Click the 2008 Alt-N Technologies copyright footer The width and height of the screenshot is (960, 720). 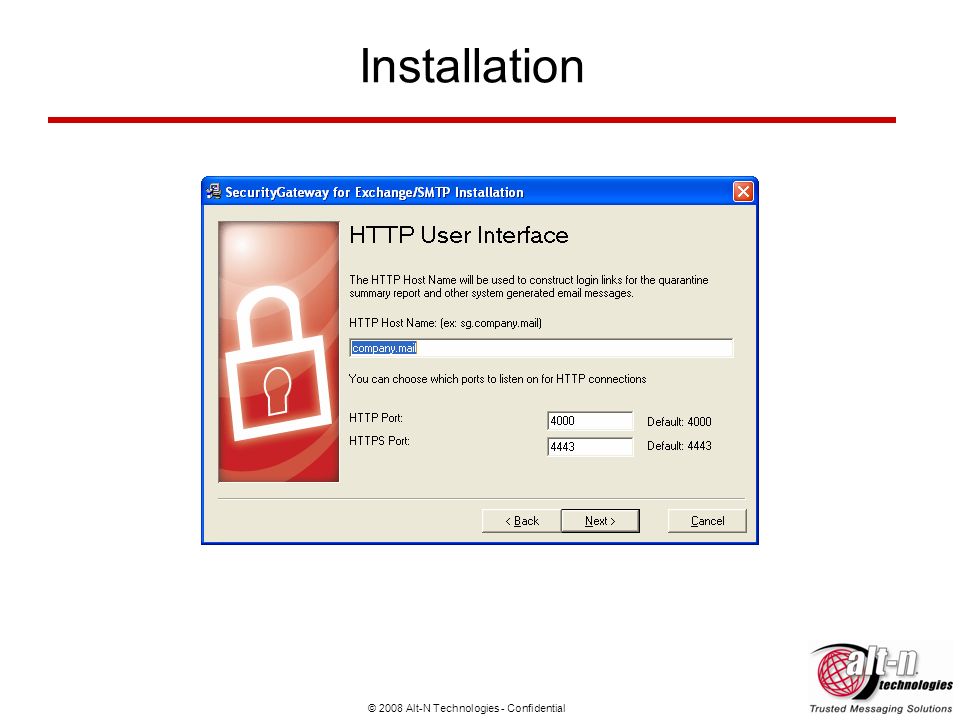click(x=467, y=708)
